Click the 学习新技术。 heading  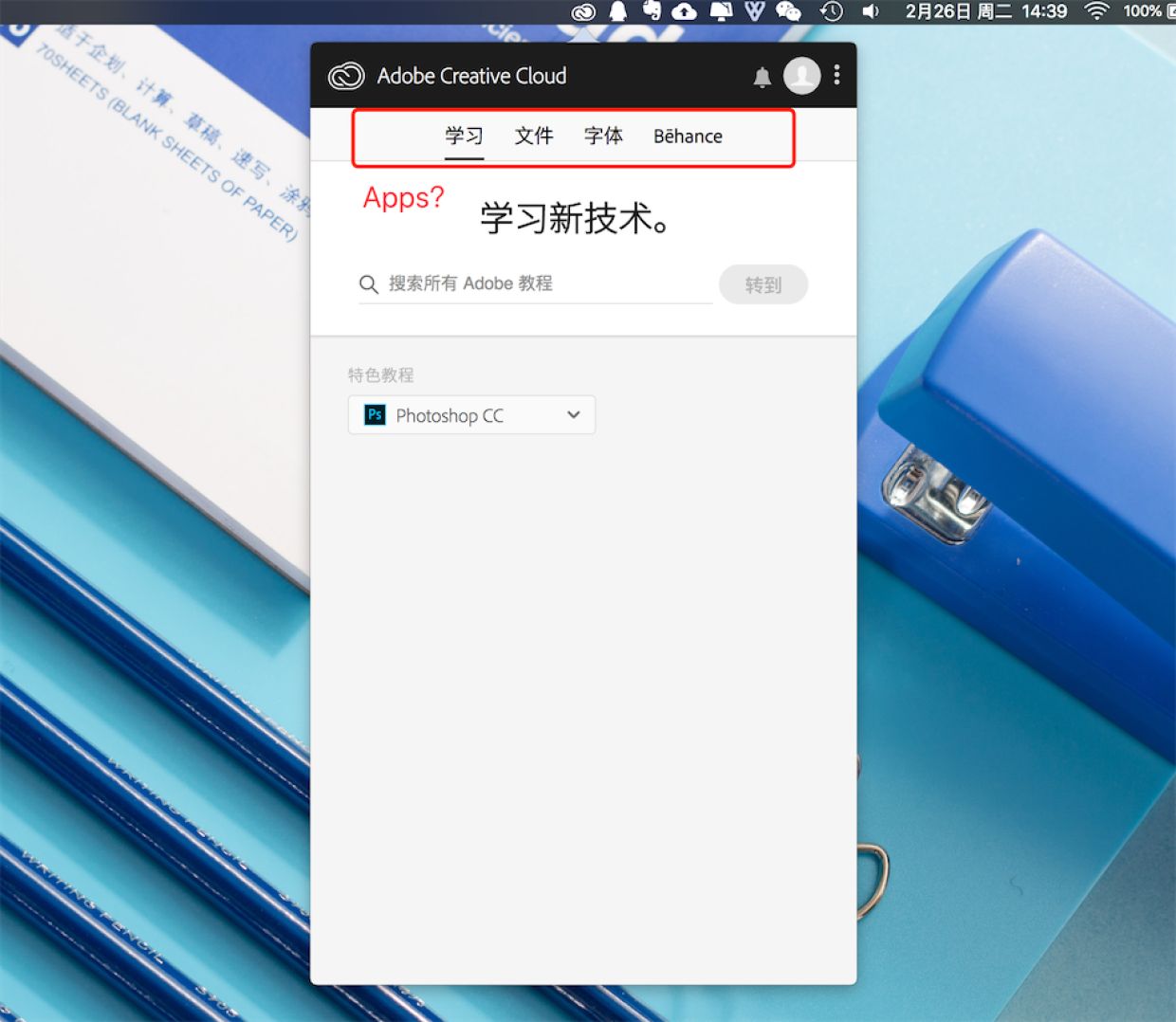[x=575, y=218]
